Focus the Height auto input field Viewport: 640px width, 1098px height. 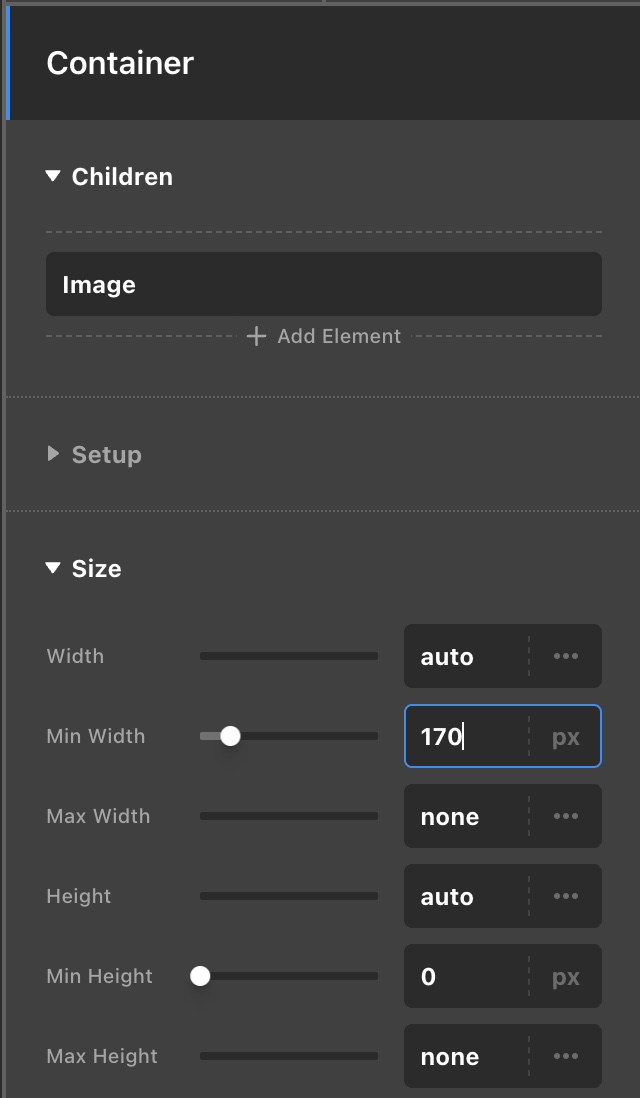coord(465,897)
